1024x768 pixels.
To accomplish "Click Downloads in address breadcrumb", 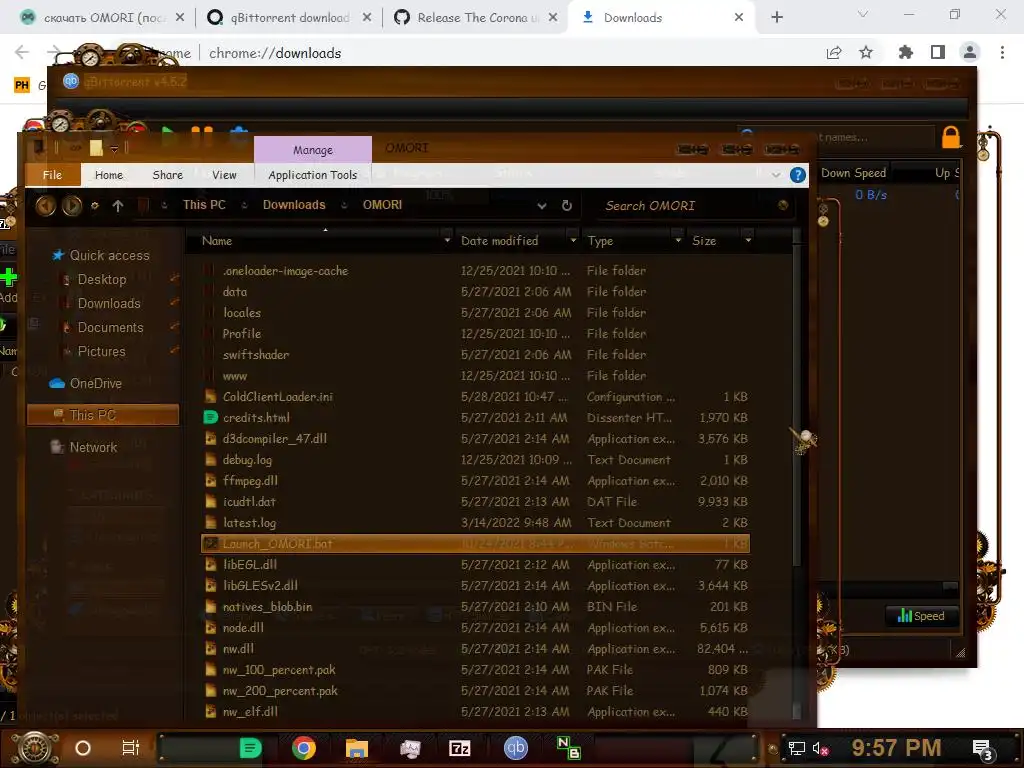I will pos(294,205).
